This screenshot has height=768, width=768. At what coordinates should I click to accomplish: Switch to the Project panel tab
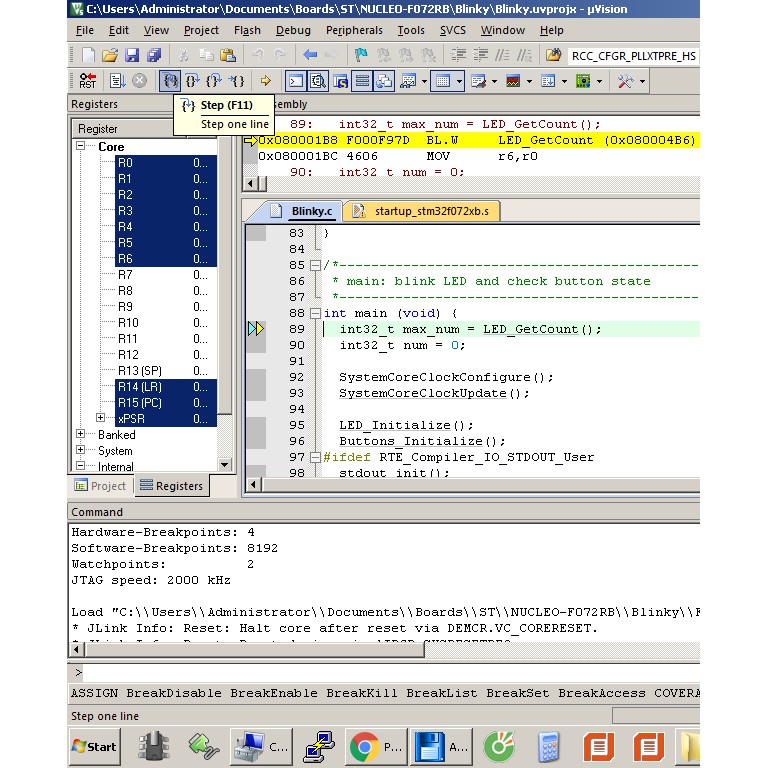tap(100, 486)
